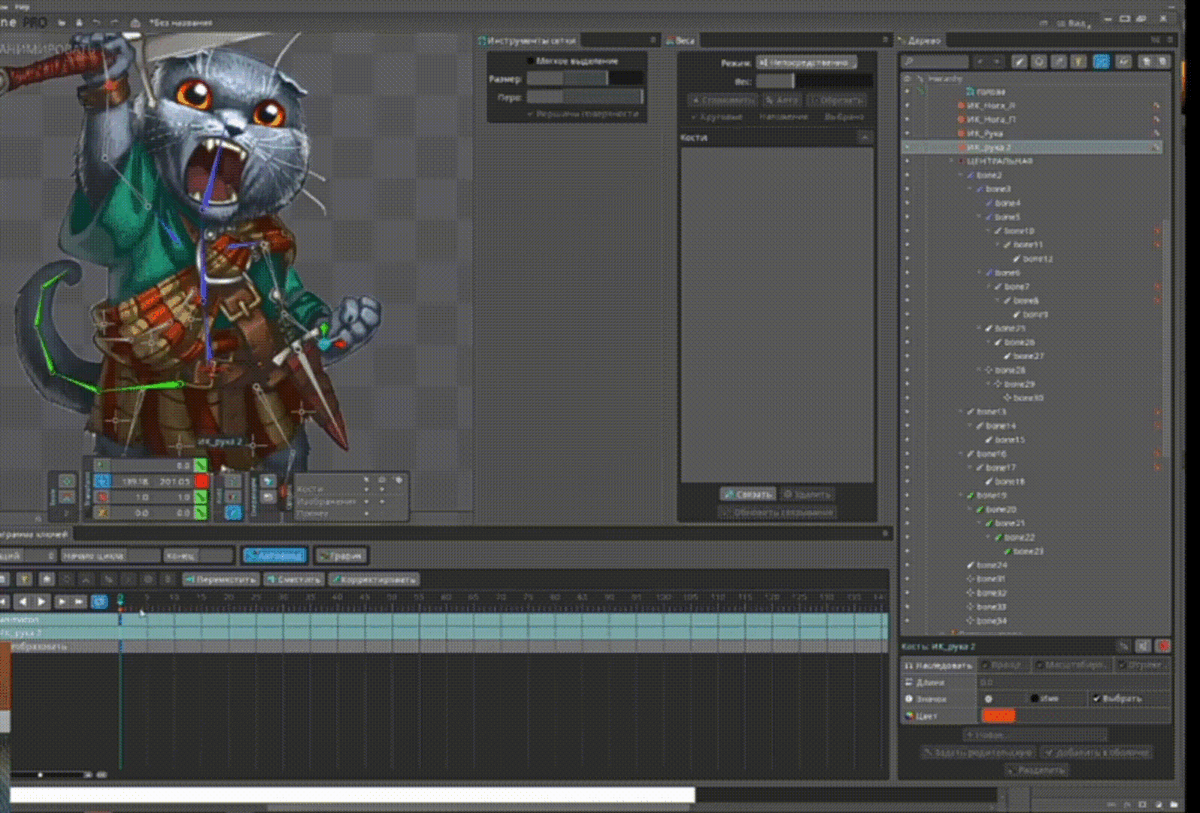Toggle the Автоключ button
This screenshot has width=1200, height=813.
point(273,555)
